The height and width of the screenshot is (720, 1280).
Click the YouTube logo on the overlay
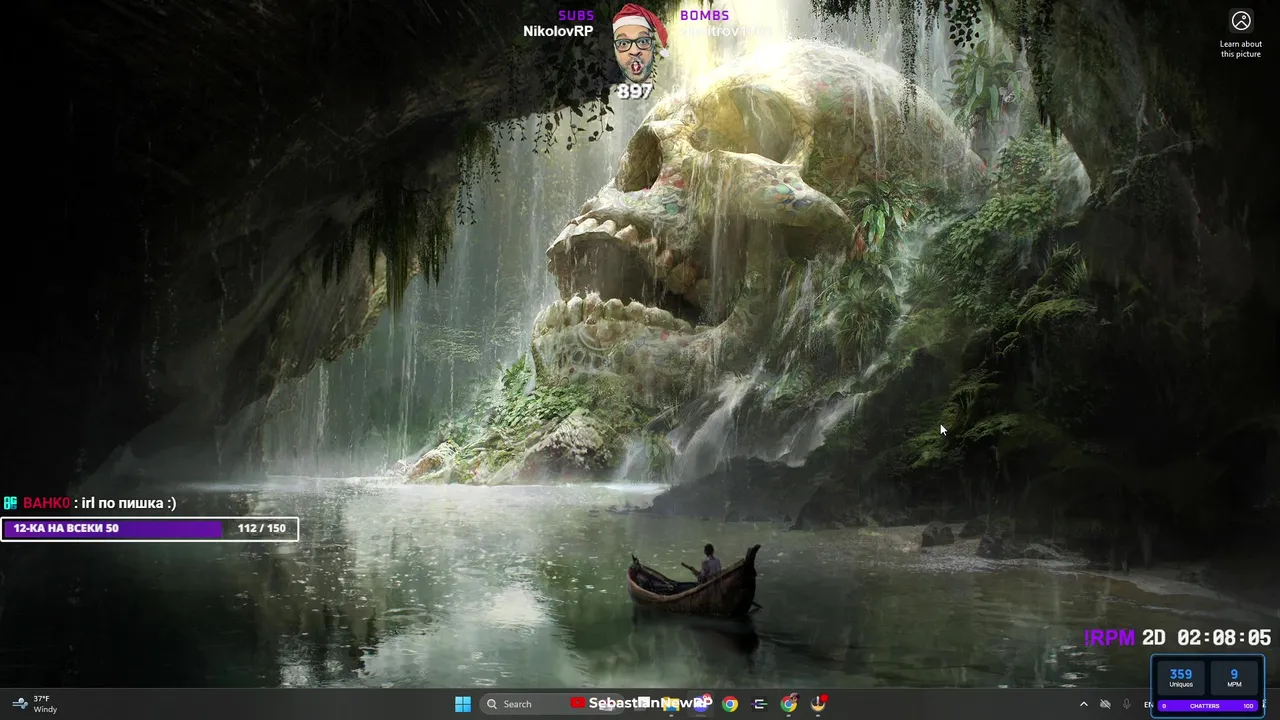[x=577, y=703]
